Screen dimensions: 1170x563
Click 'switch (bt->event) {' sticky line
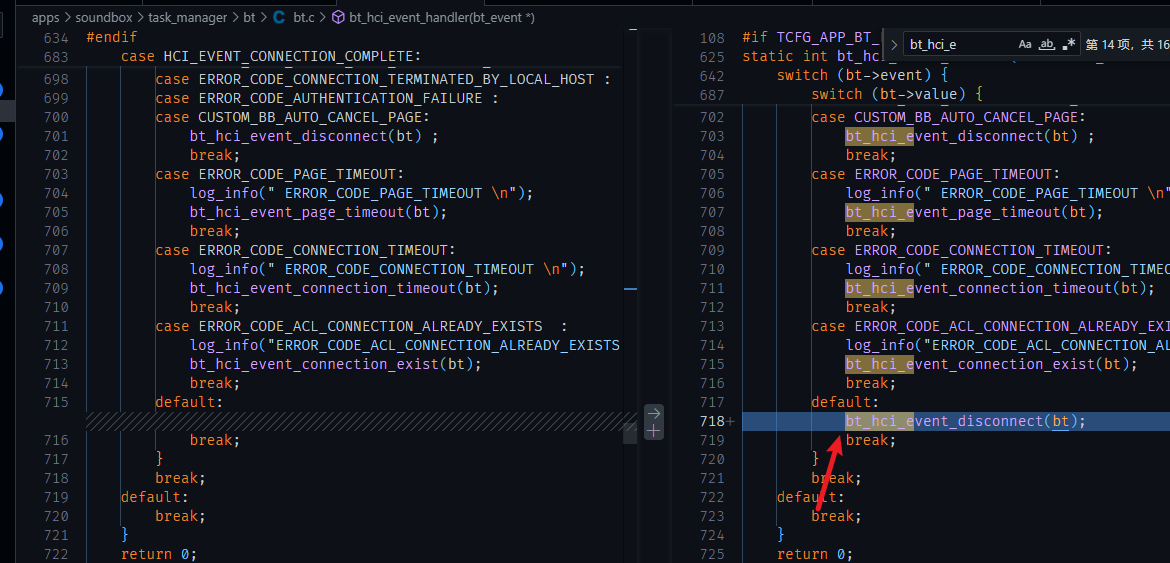point(863,75)
